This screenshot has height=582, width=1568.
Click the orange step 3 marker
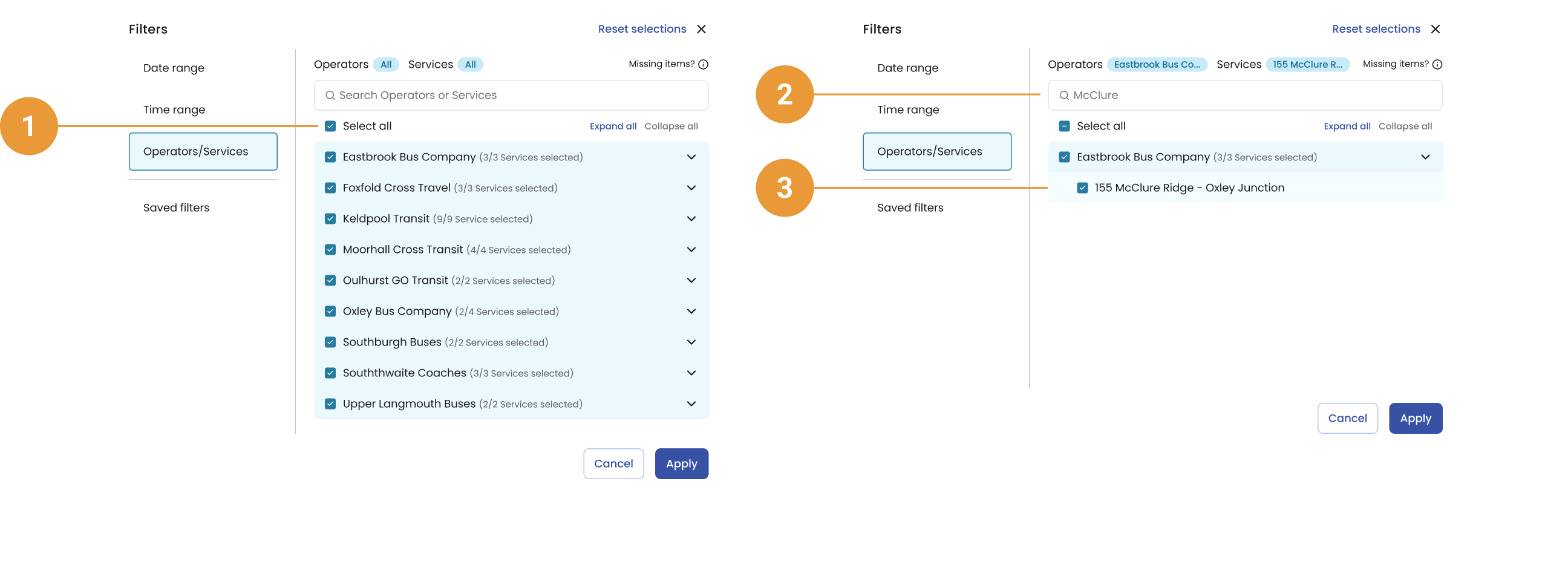(784, 188)
